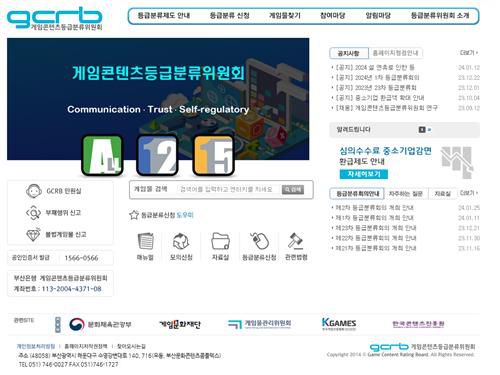
Task: Click the declining chart banner image
Action: [x=458, y=162]
